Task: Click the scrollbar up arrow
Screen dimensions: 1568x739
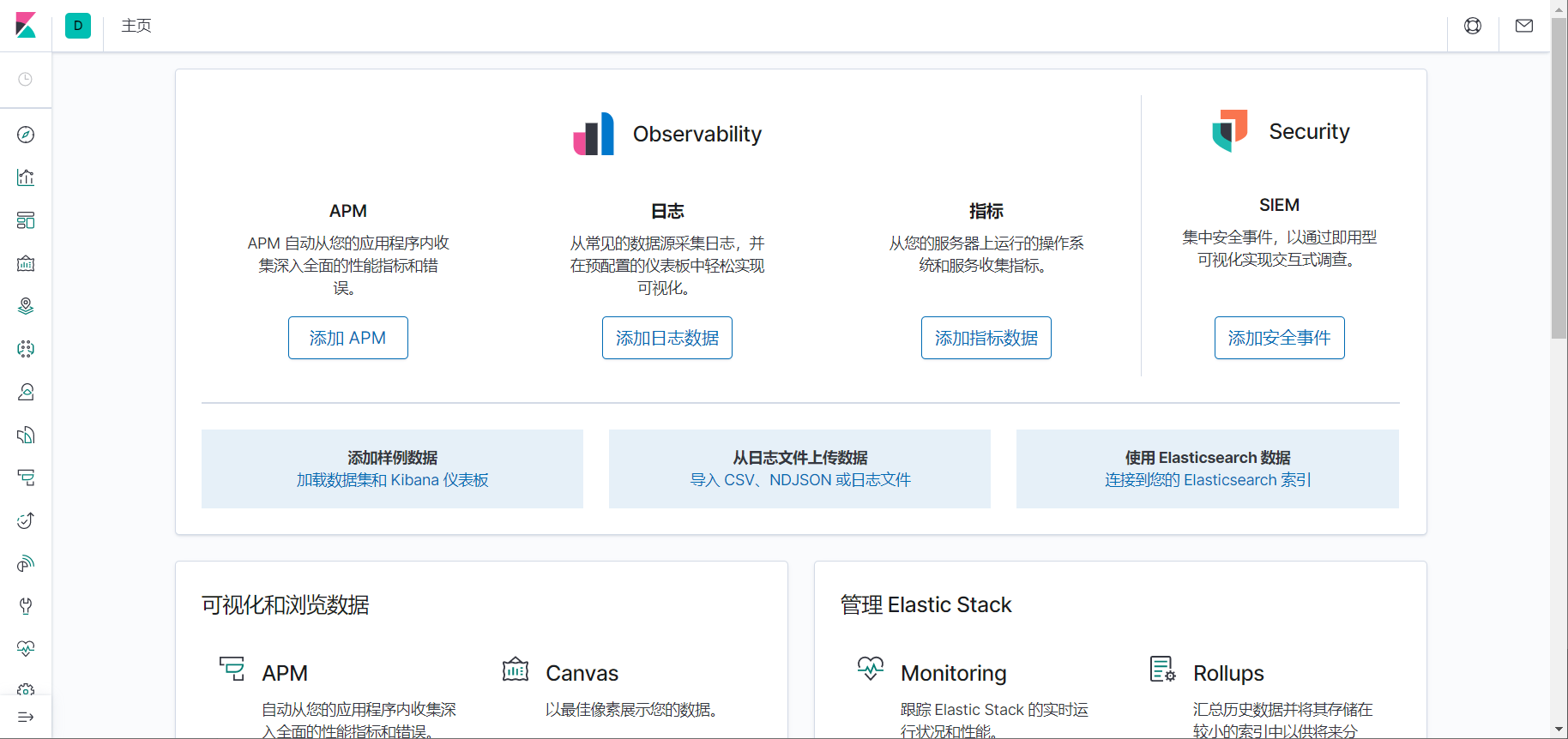Action: (1559, 8)
